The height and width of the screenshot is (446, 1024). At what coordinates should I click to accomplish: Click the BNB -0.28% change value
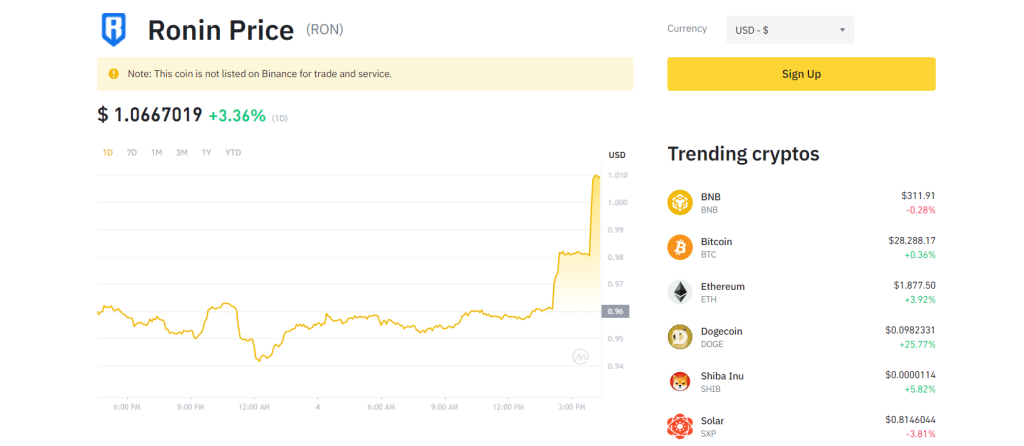coord(920,210)
